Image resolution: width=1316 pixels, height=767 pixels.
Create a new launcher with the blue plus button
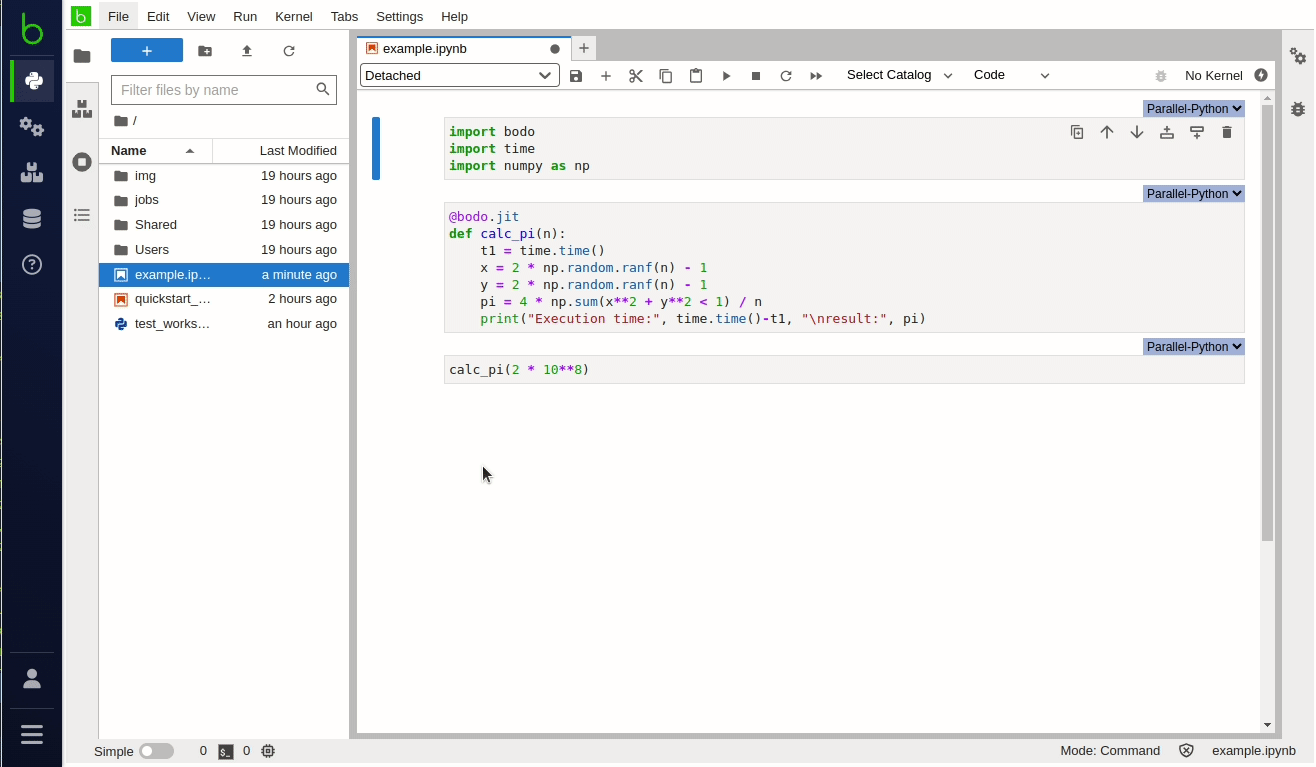147,49
